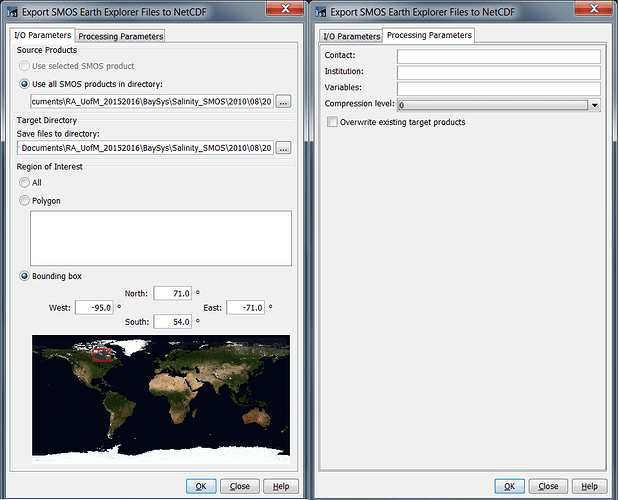Click the West longitude field showing -95.0
The image size is (619, 500).
tap(94, 307)
